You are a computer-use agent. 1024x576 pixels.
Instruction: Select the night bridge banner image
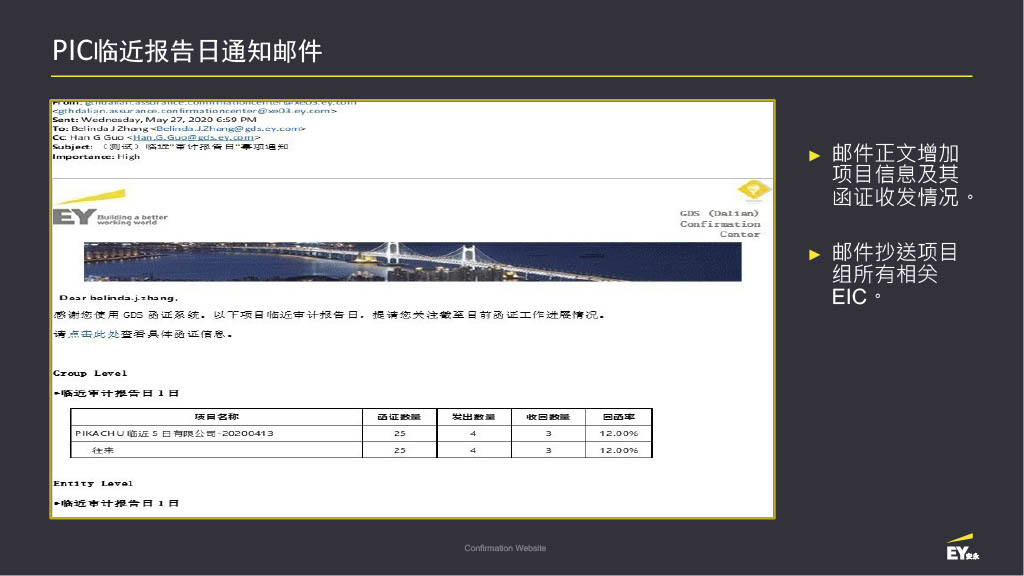(412, 261)
